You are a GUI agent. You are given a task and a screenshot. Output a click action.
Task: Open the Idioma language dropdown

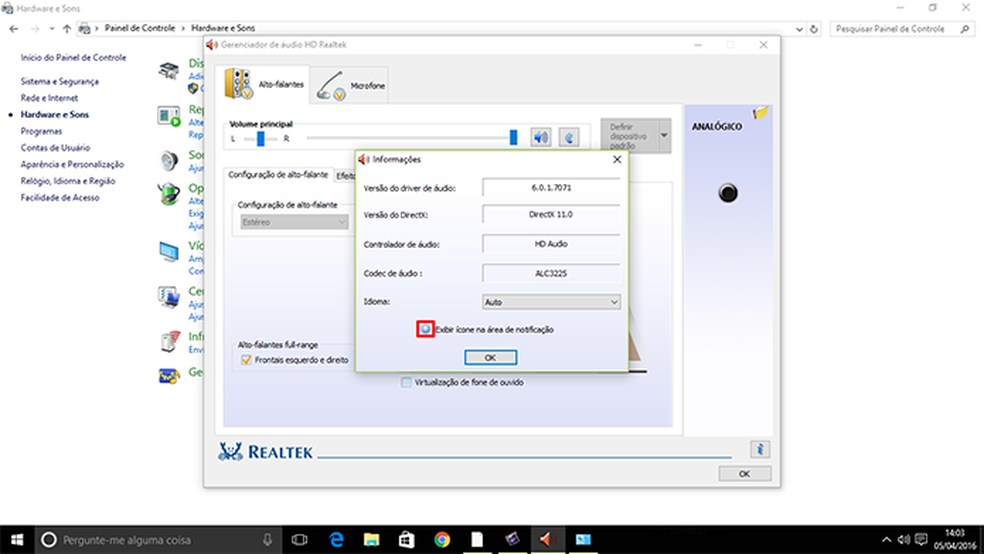click(551, 302)
